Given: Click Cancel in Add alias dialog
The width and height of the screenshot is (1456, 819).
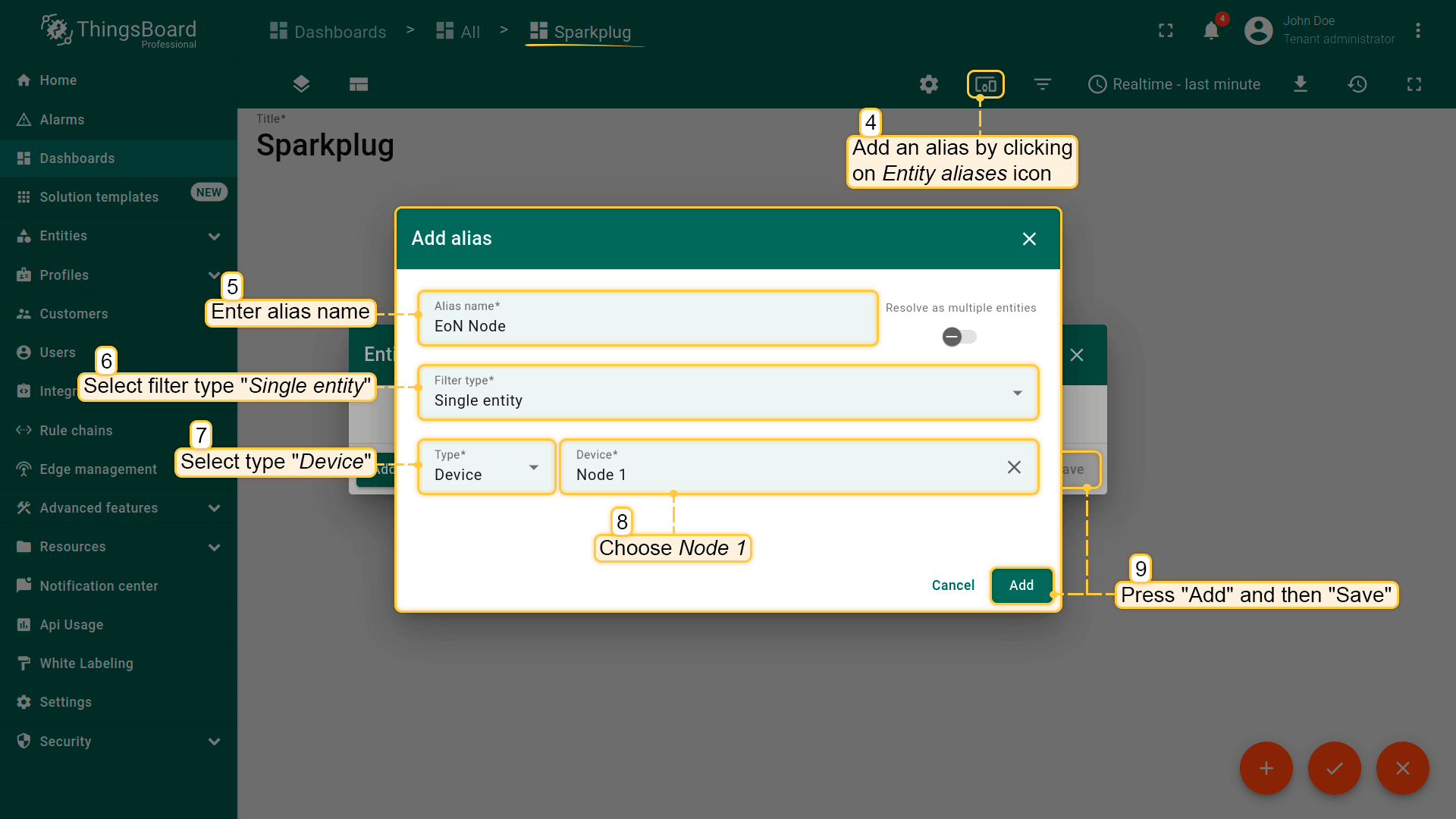Looking at the screenshot, I should click(x=952, y=585).
